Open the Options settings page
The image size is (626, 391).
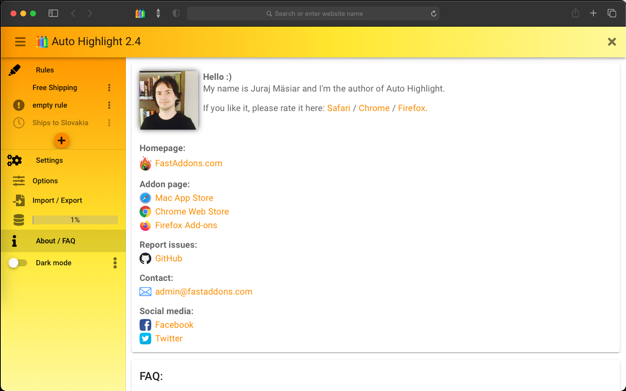(x=45, y=181)
